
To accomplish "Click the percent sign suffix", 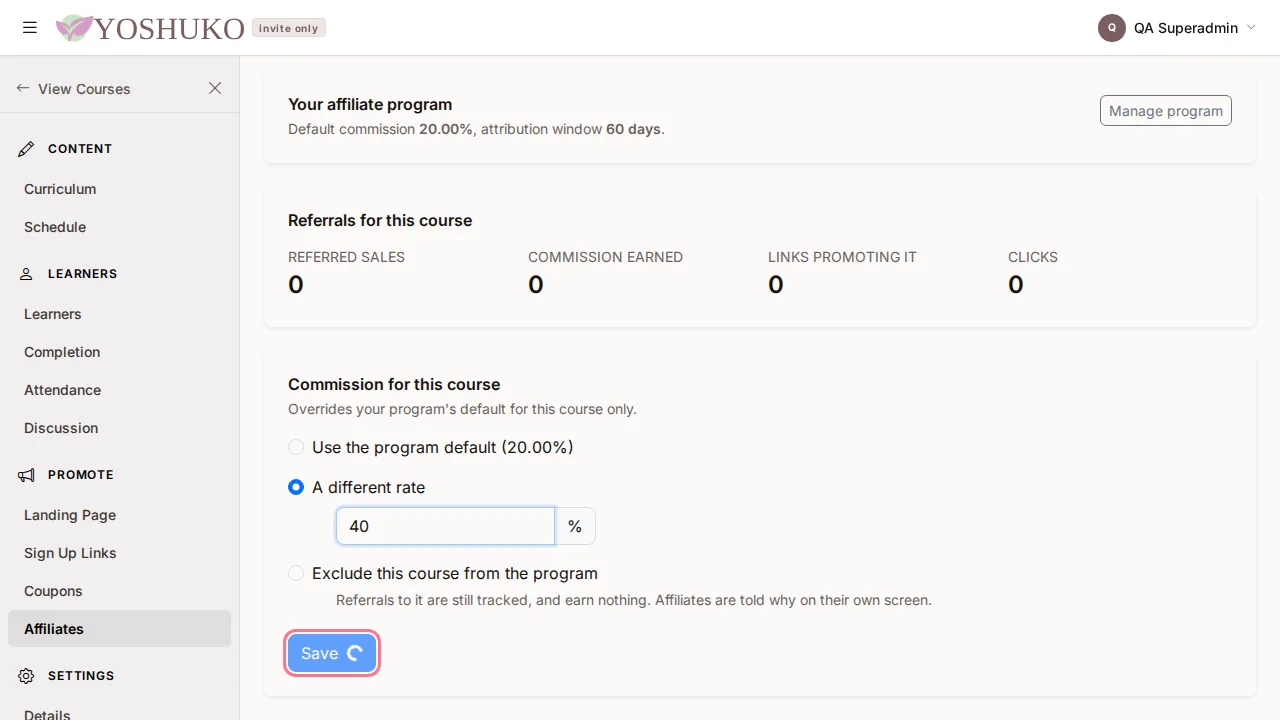I will click(575, 526).
